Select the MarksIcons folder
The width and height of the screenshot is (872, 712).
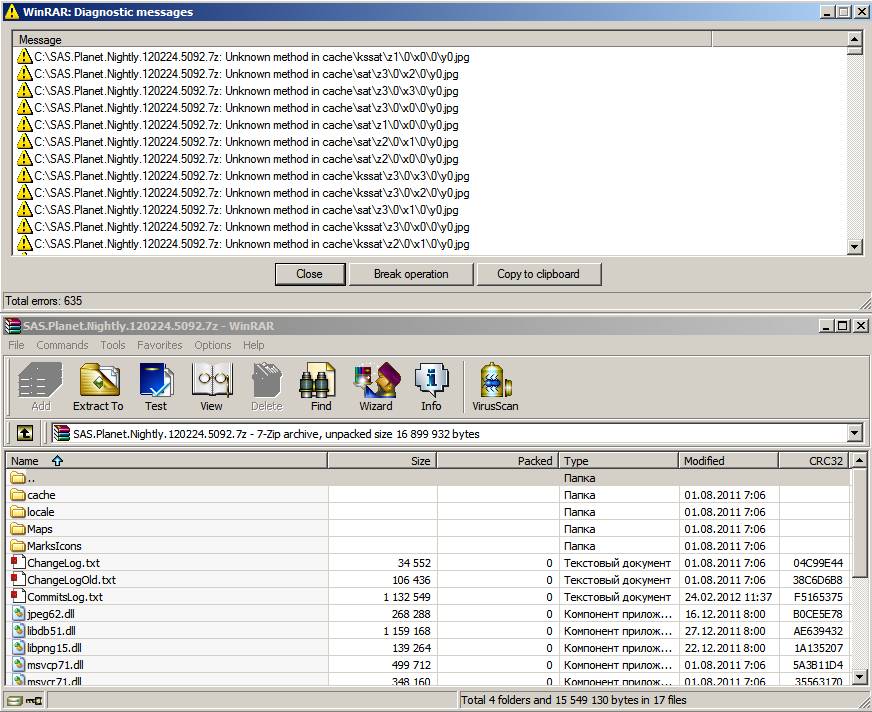click(54, 546)
